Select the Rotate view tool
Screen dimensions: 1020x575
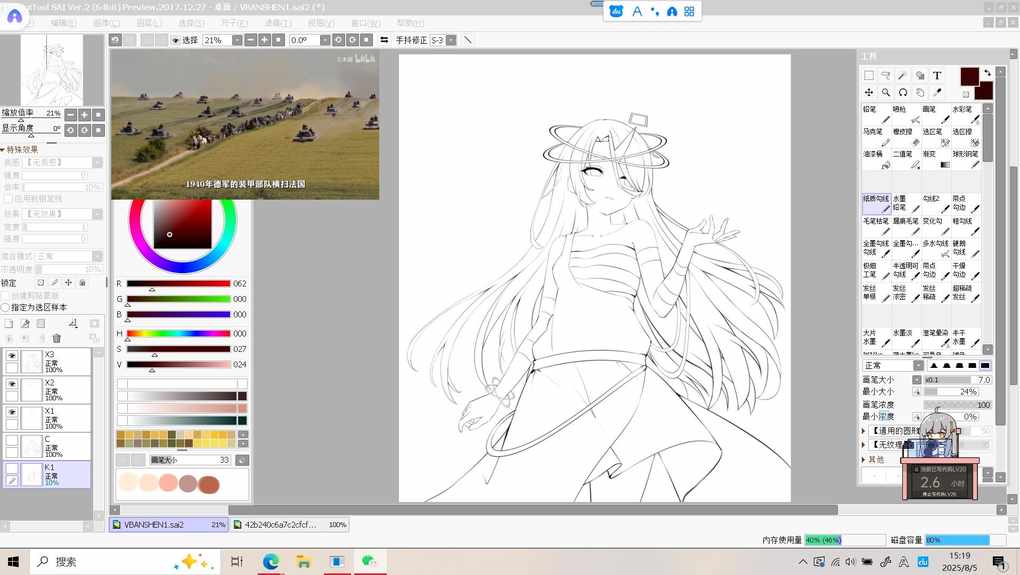pyautogui.click(x=902, y=92)
